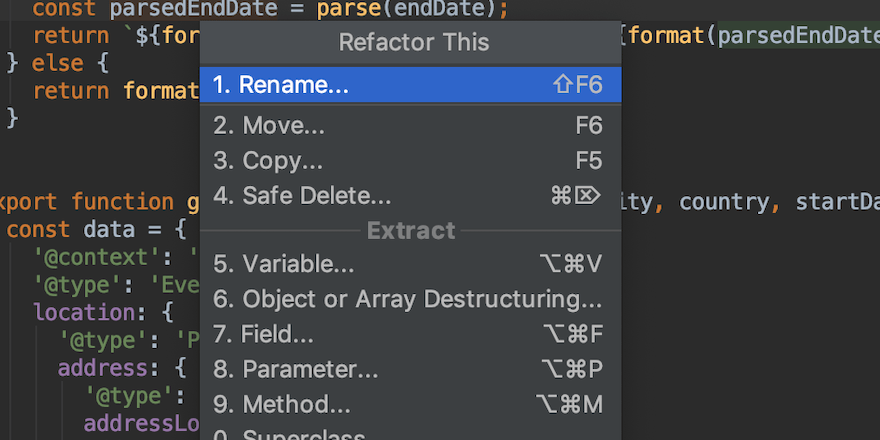Choose Object or Array Destructuring
The height and width of the screenshot is (440, 880).
tap(408, 299)
